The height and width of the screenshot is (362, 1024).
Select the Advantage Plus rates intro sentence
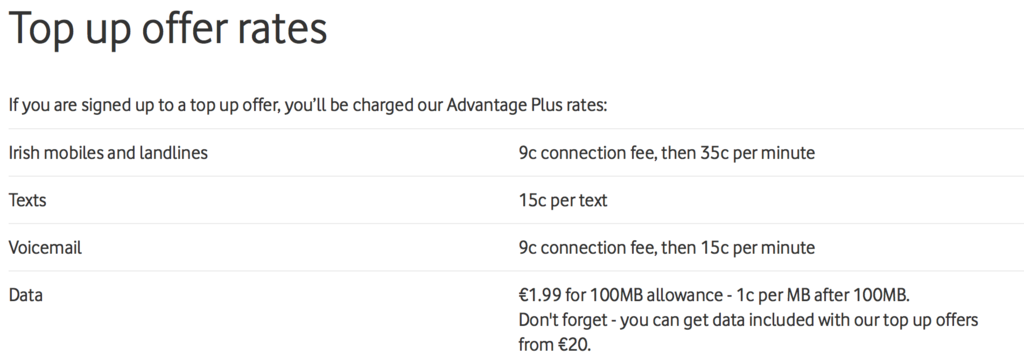308,105
